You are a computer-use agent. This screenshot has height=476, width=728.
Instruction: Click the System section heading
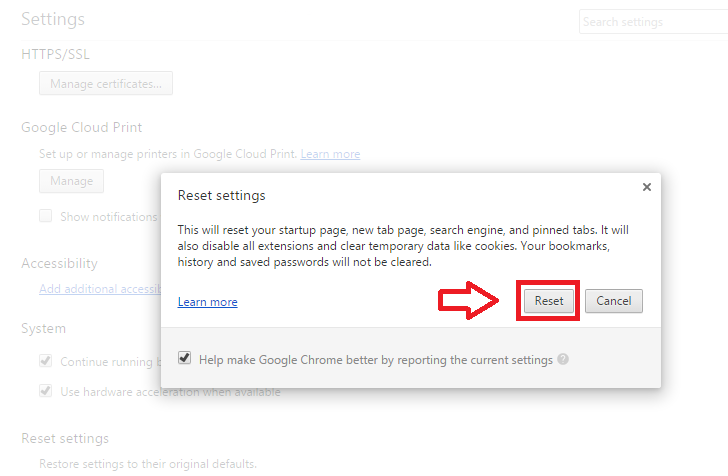point(43,328)
